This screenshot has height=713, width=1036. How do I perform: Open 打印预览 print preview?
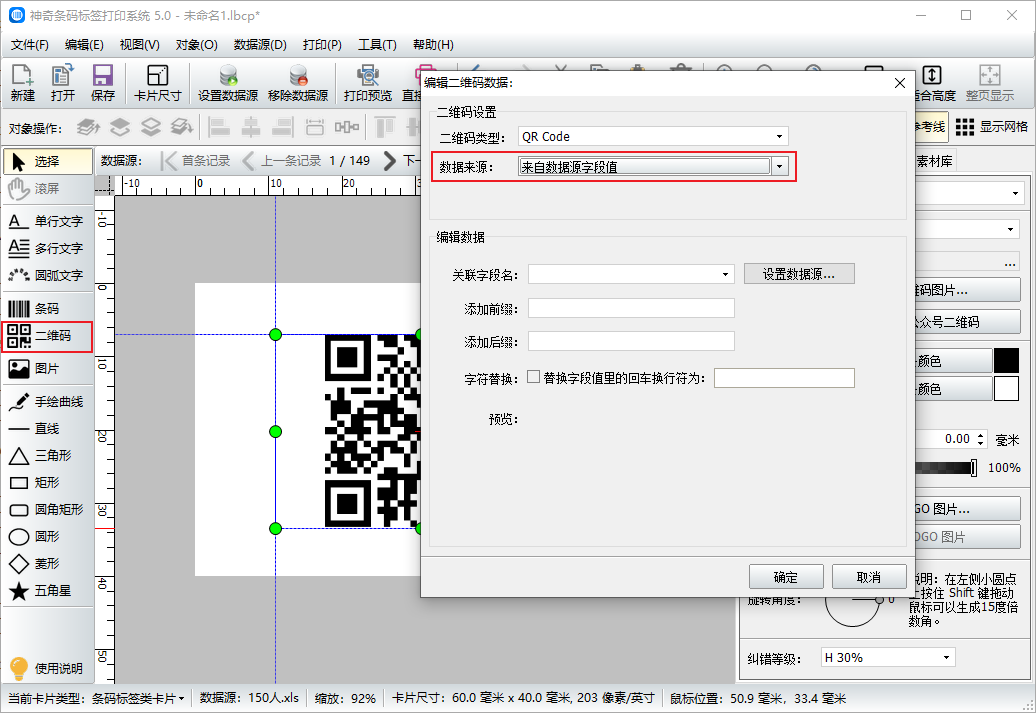(x=368, y=83)
